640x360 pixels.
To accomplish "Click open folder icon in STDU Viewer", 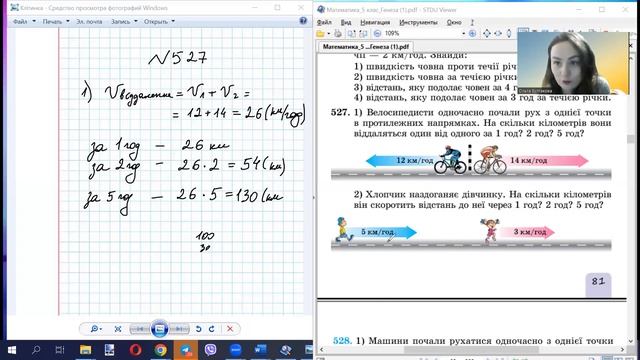I will click(x=321, y=33).
